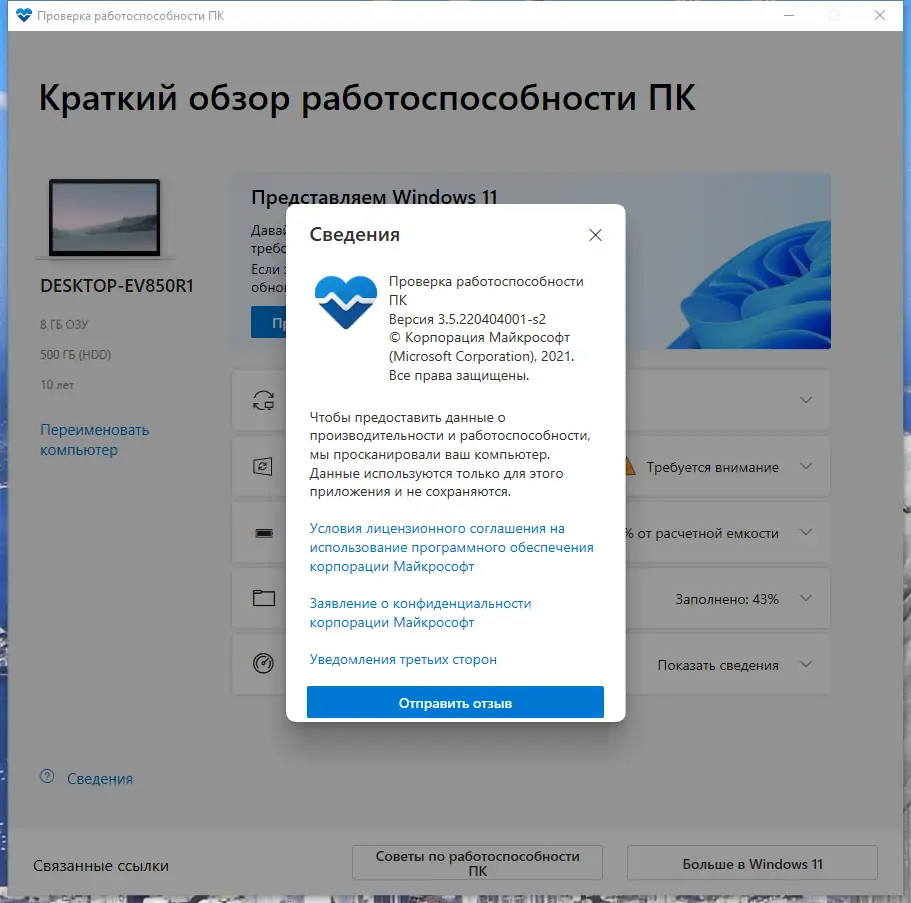Click the PC Health Check logo in the Сведения dialog

(345, 300)
